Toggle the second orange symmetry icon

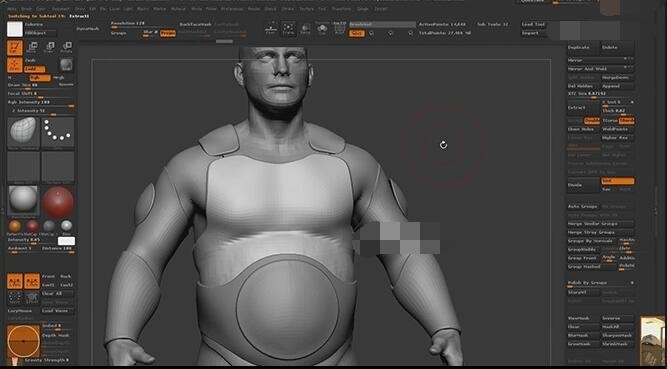point(32,281)
